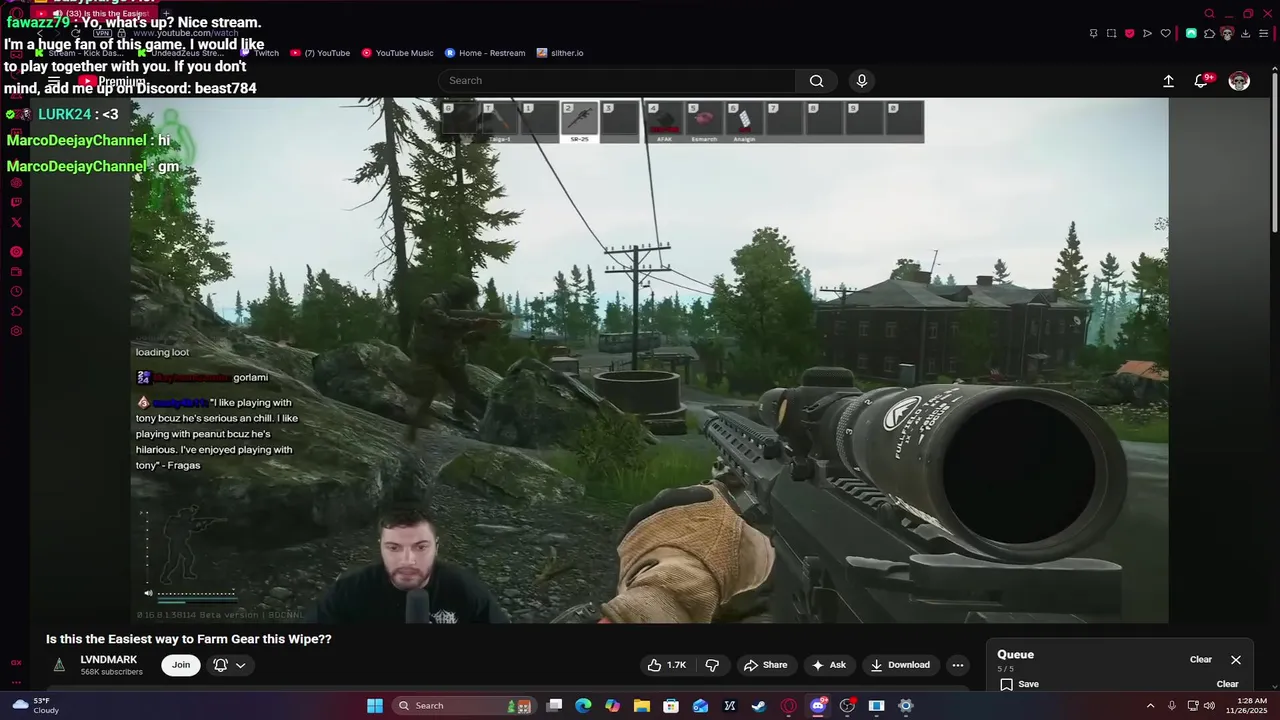Click the bell subscription notification icon
The image size is (1280, 720).
[x=220, y=665]
